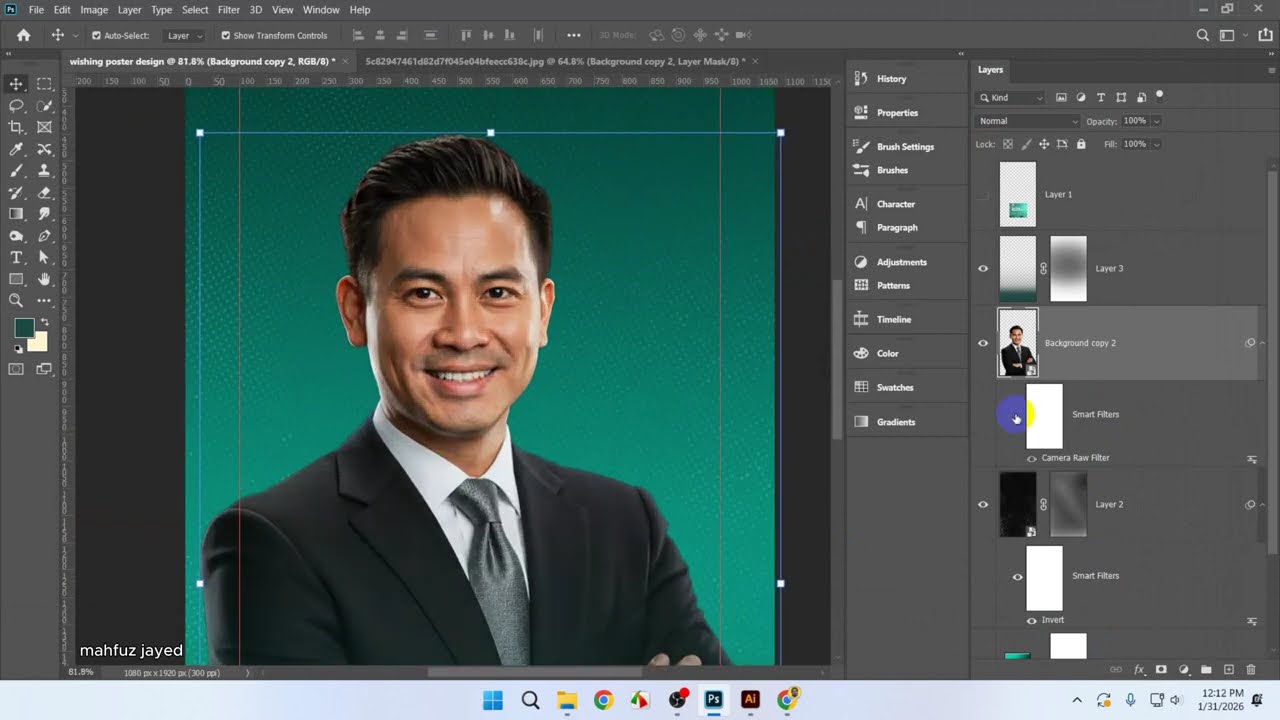Swap foreground and background colors
The image size is (1280, 720).
(44, 322)
